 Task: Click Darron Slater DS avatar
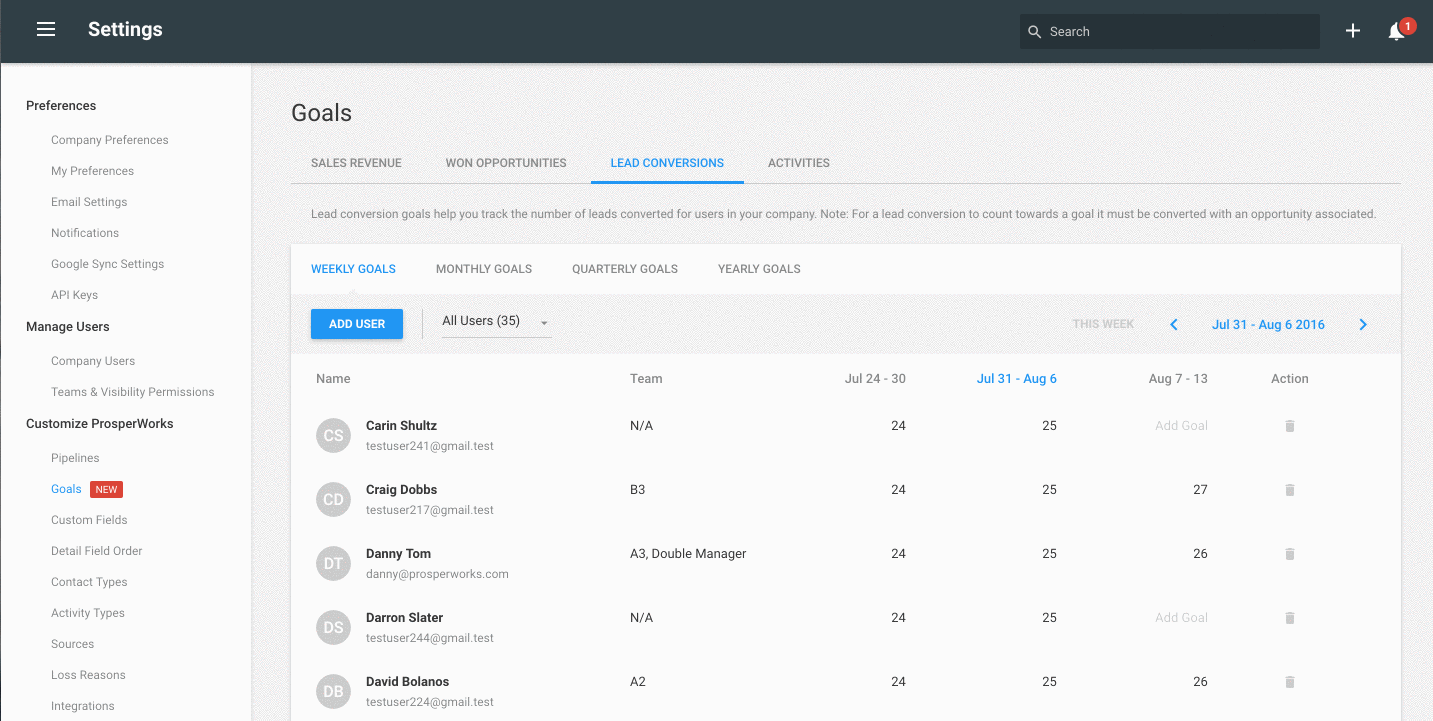pyautogui.click(x=334, y=627)
